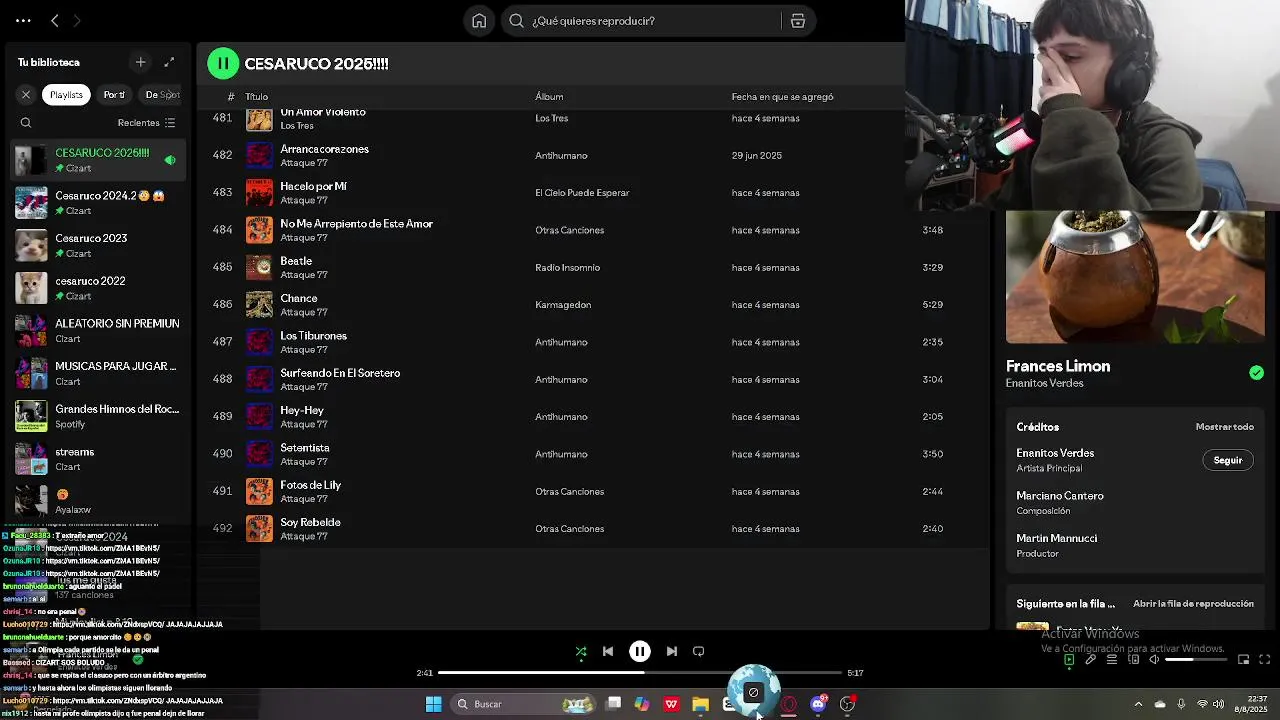
Task: Mute with the player speaker icon
Action: [x=1154, y=660]
